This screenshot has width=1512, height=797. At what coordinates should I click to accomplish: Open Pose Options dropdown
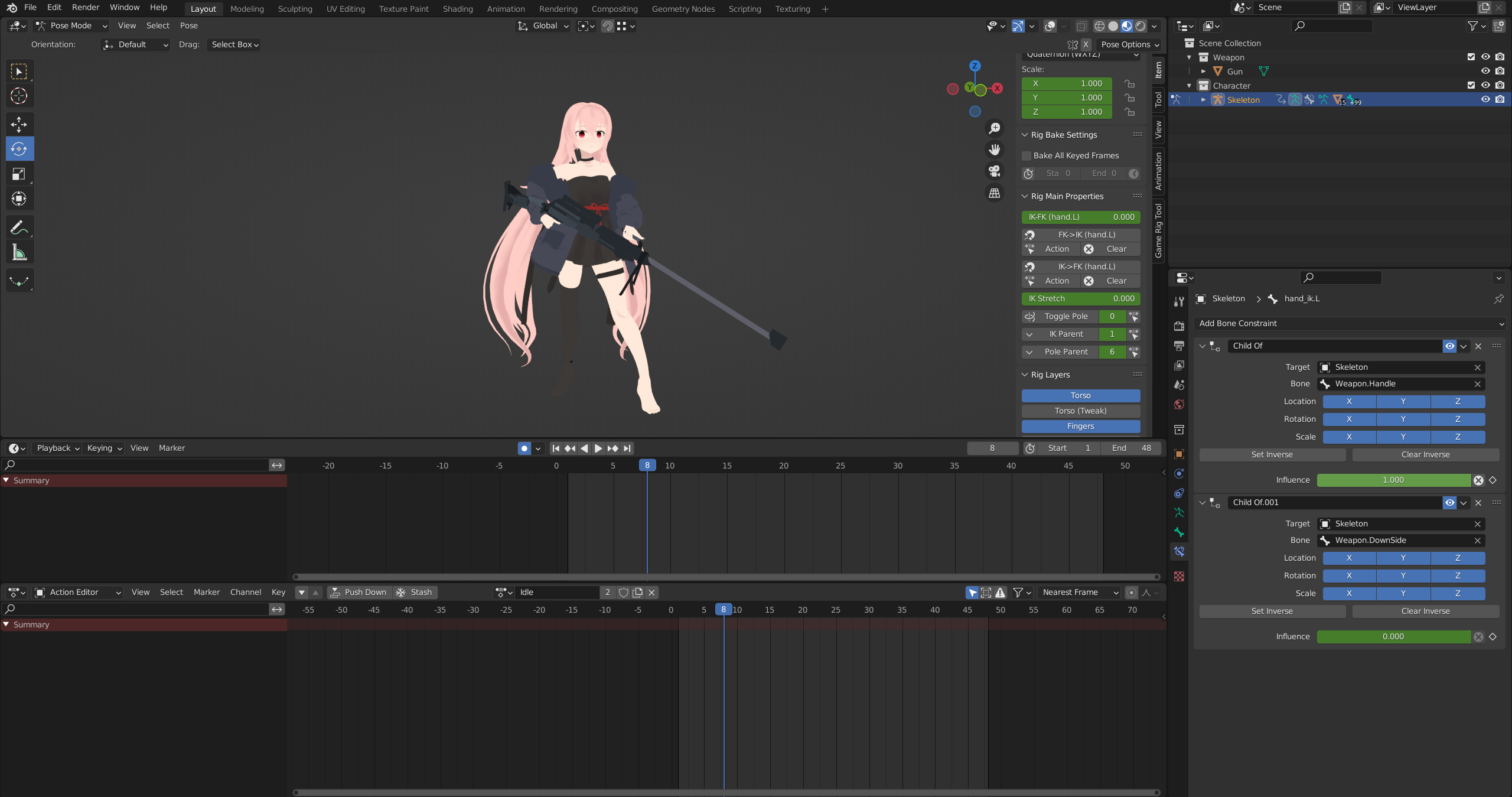pyautogui.click(x=1129, y=45)
